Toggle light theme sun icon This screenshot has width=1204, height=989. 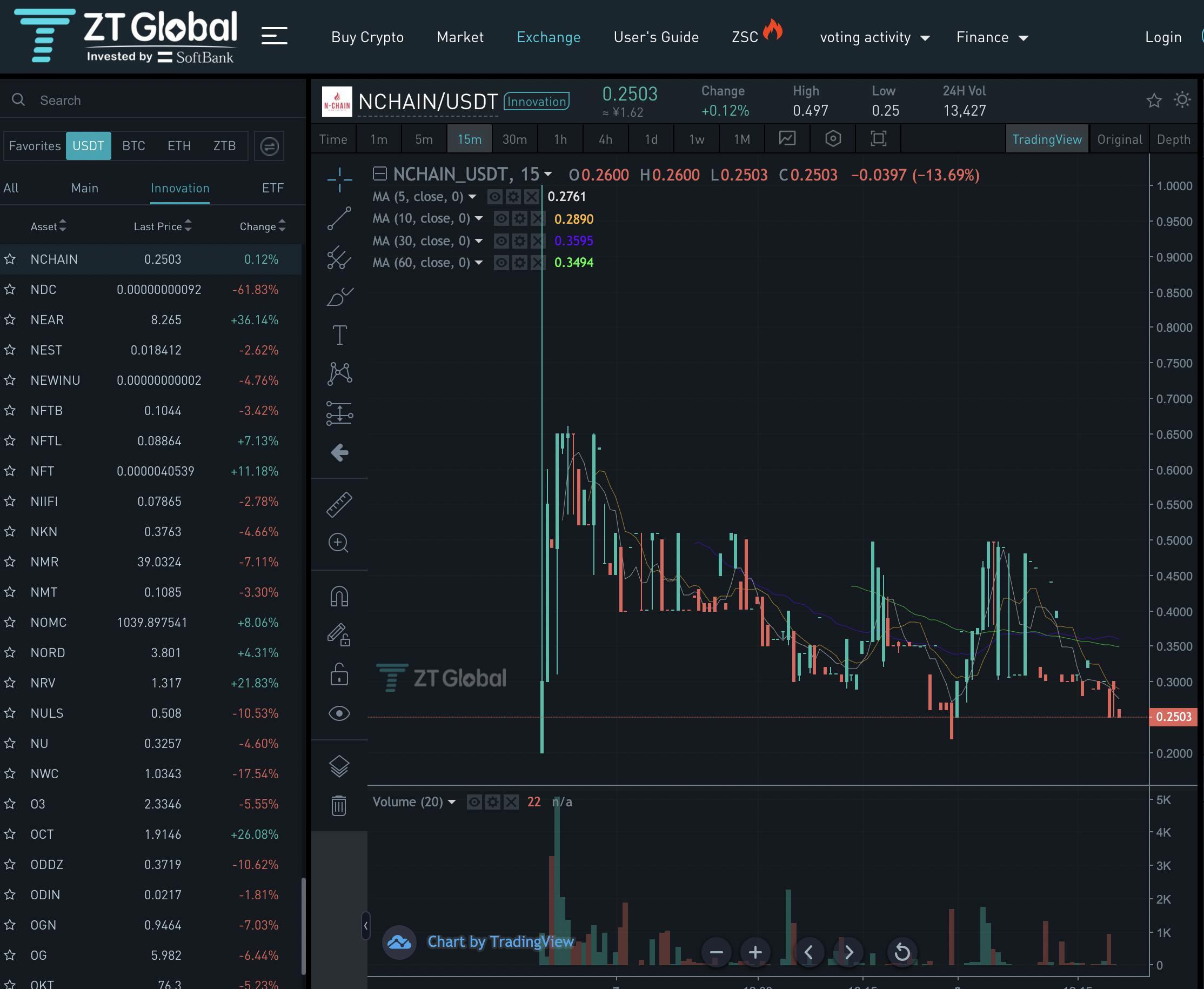pyautogui.click(x=1182, y=101)
